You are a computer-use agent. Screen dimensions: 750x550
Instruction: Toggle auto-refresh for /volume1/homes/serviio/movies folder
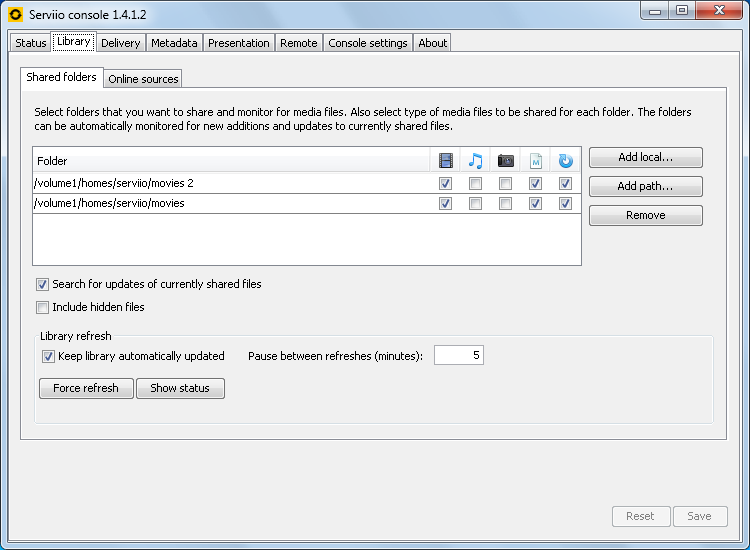tap(565, 204)
